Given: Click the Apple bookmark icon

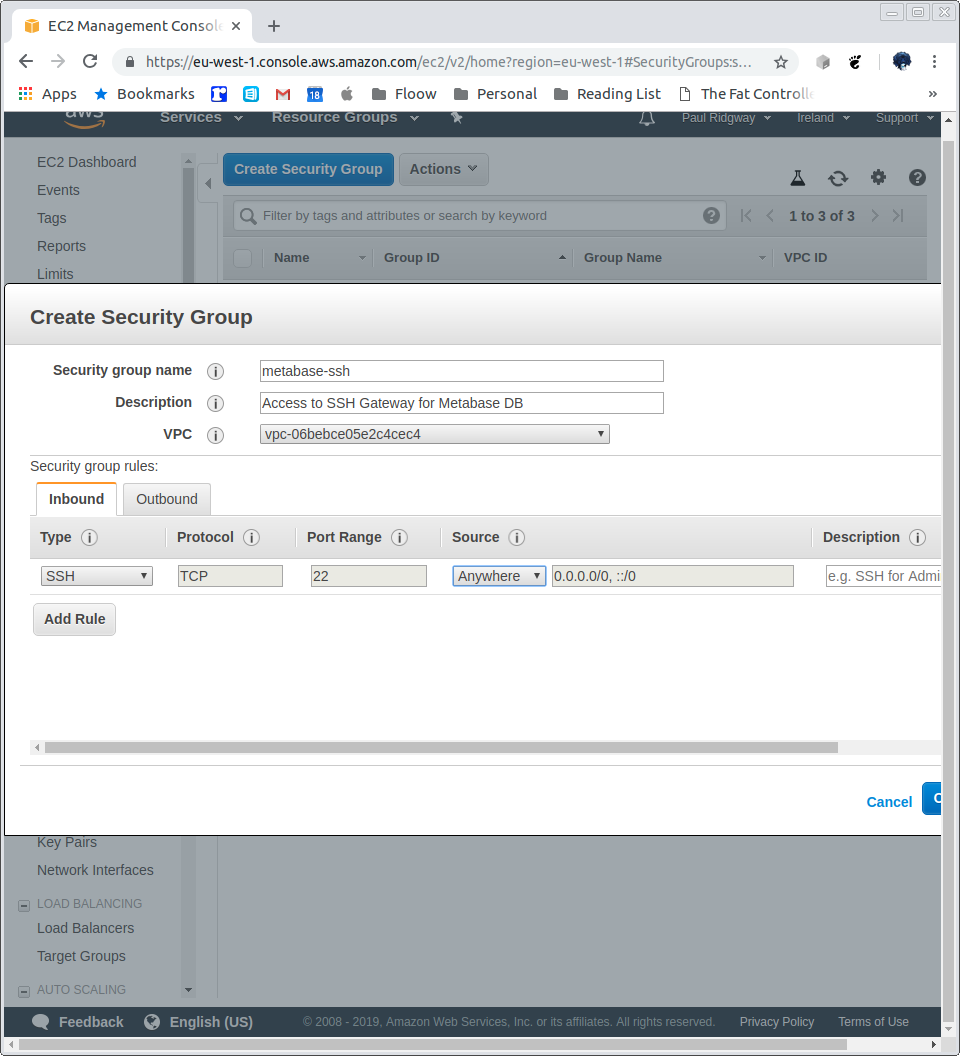Looking at the screenshot, I should (x=347, y=94).
